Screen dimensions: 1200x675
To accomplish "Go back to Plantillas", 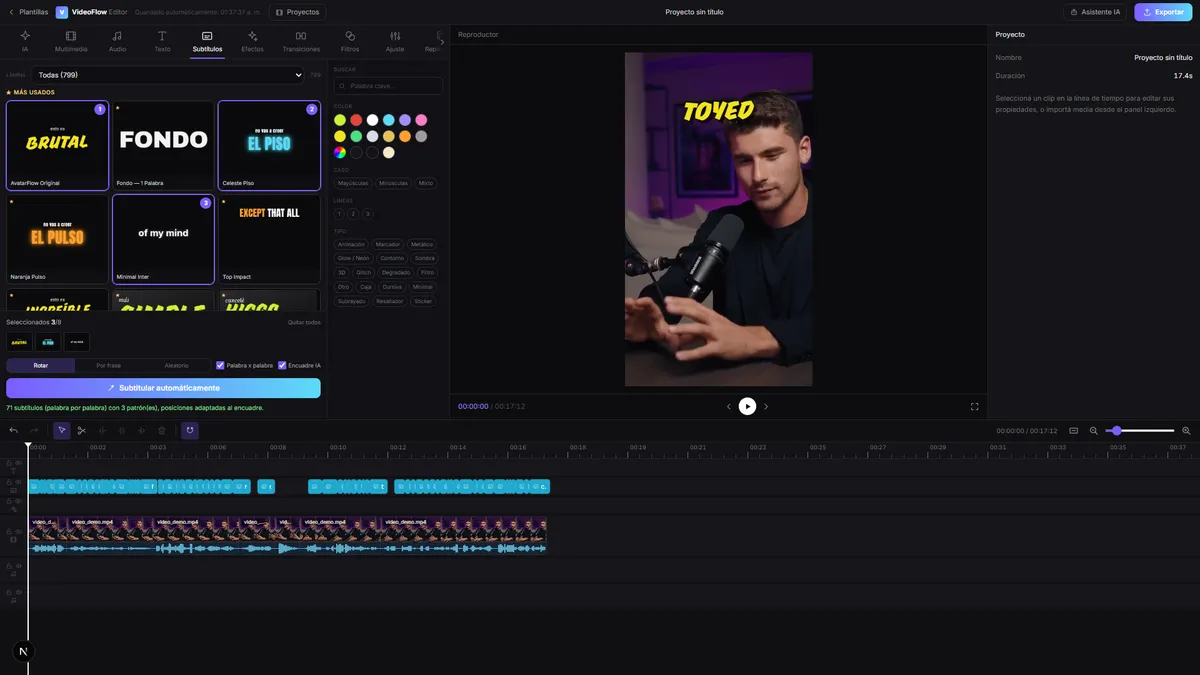I will (28, 12).
